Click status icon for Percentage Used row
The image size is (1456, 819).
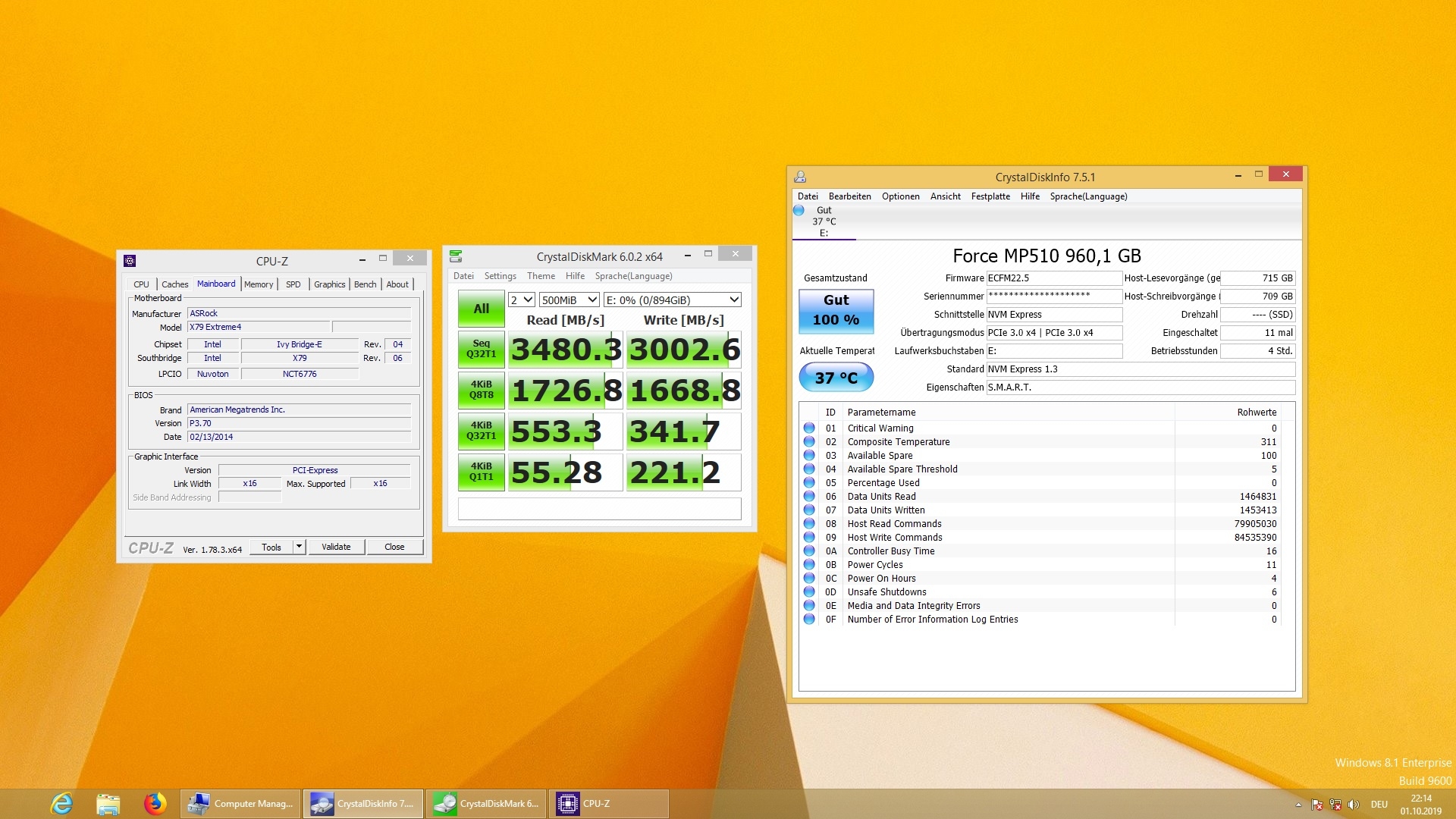(x=809, y=483)
